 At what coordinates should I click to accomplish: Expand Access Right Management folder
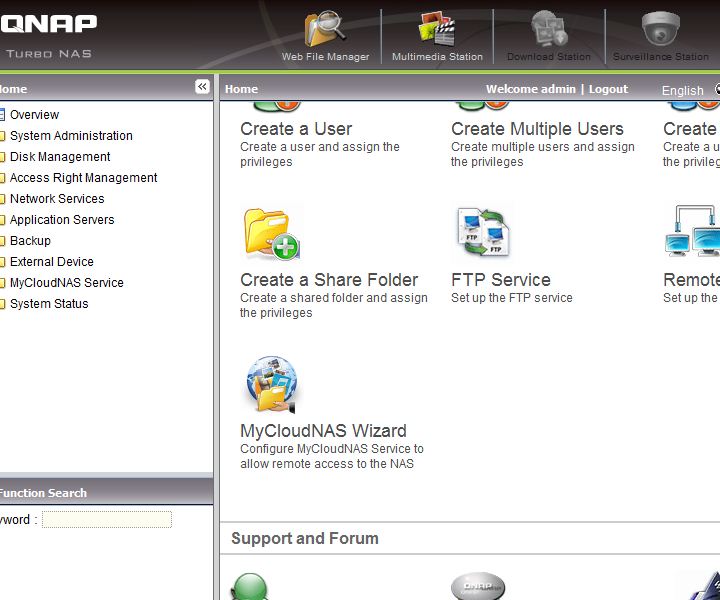tap(83, 178)
